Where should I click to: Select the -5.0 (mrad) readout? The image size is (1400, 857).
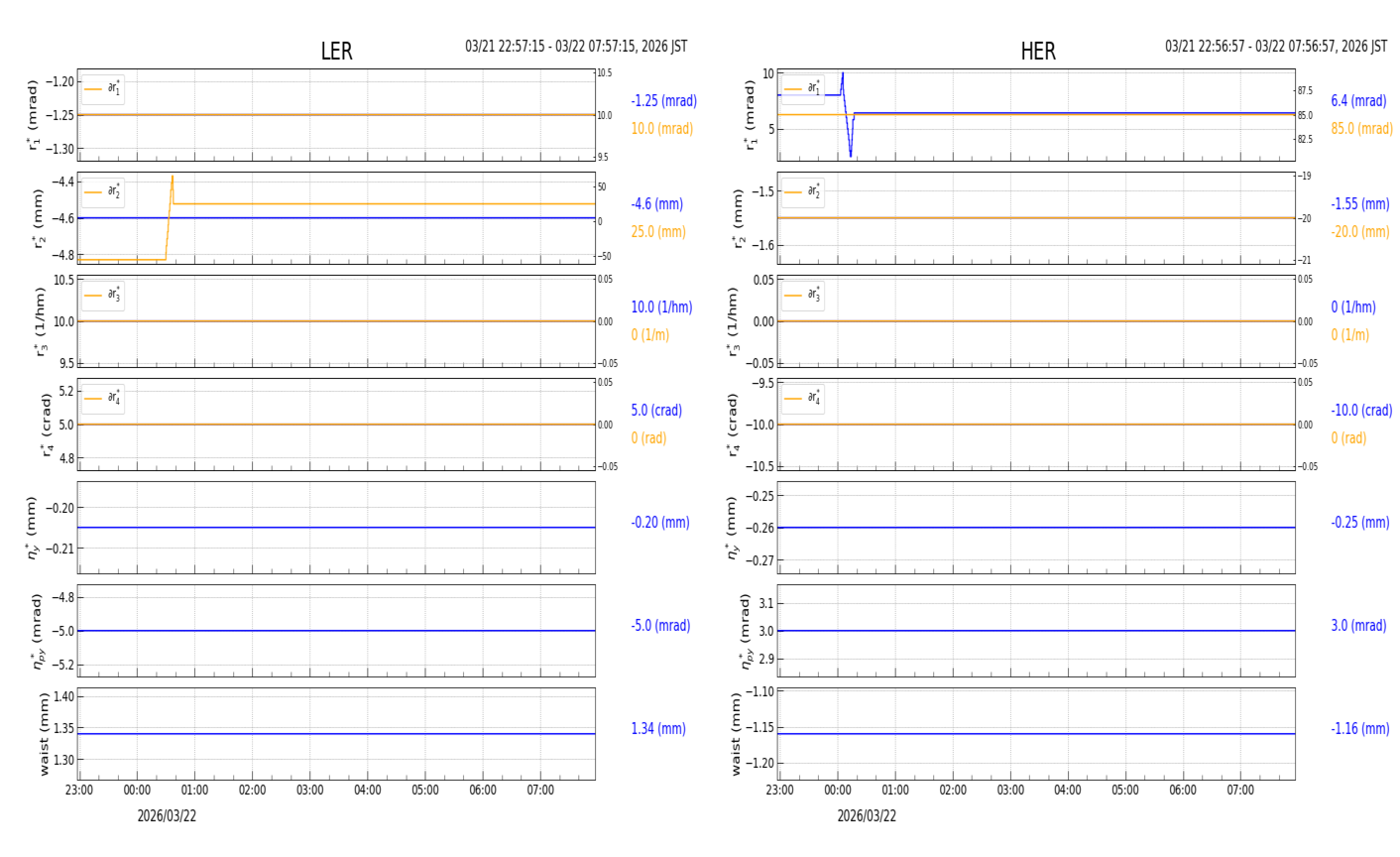point(660,625)
